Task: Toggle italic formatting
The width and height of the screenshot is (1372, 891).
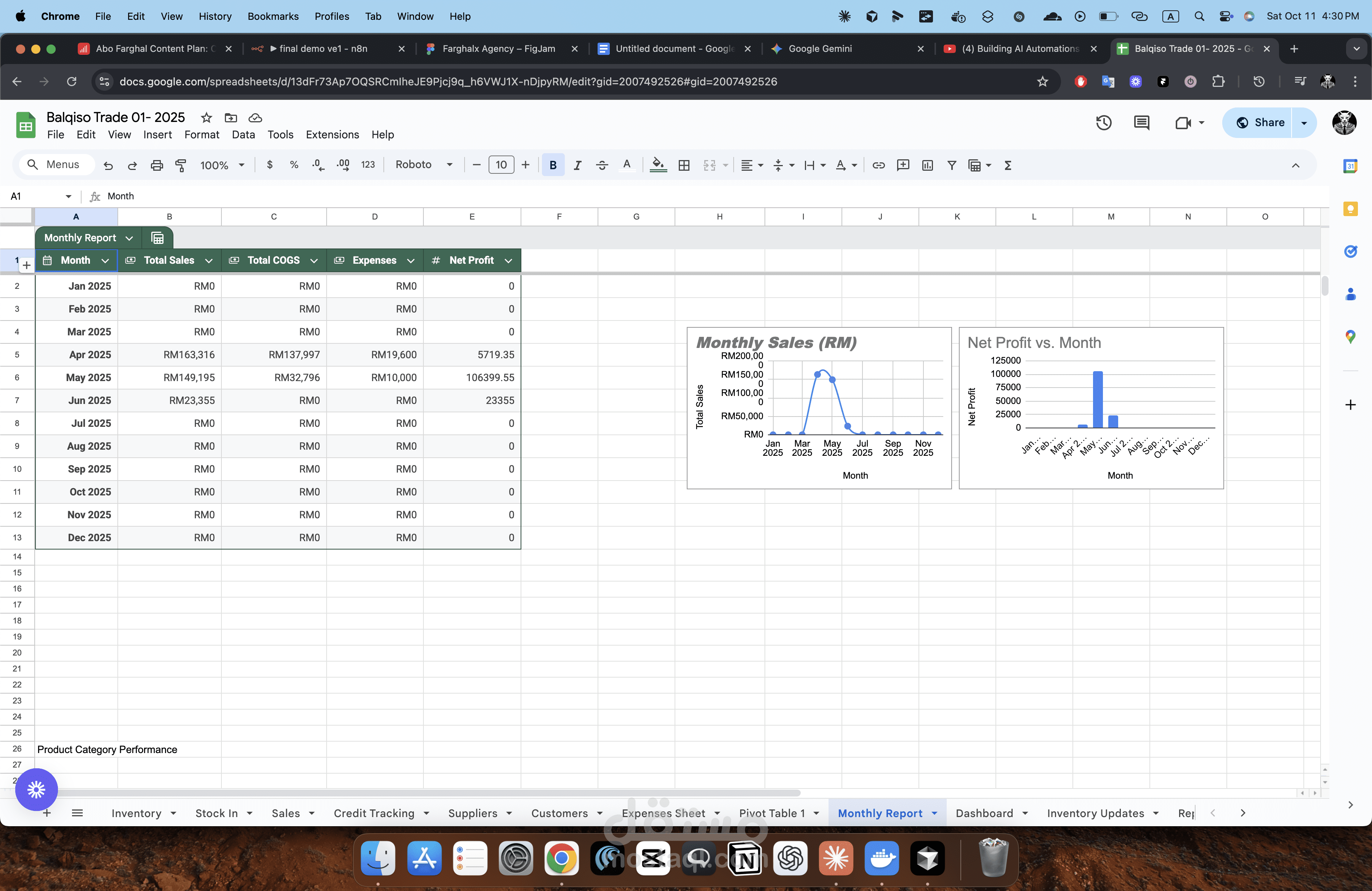Action: (x=577, y=165)
